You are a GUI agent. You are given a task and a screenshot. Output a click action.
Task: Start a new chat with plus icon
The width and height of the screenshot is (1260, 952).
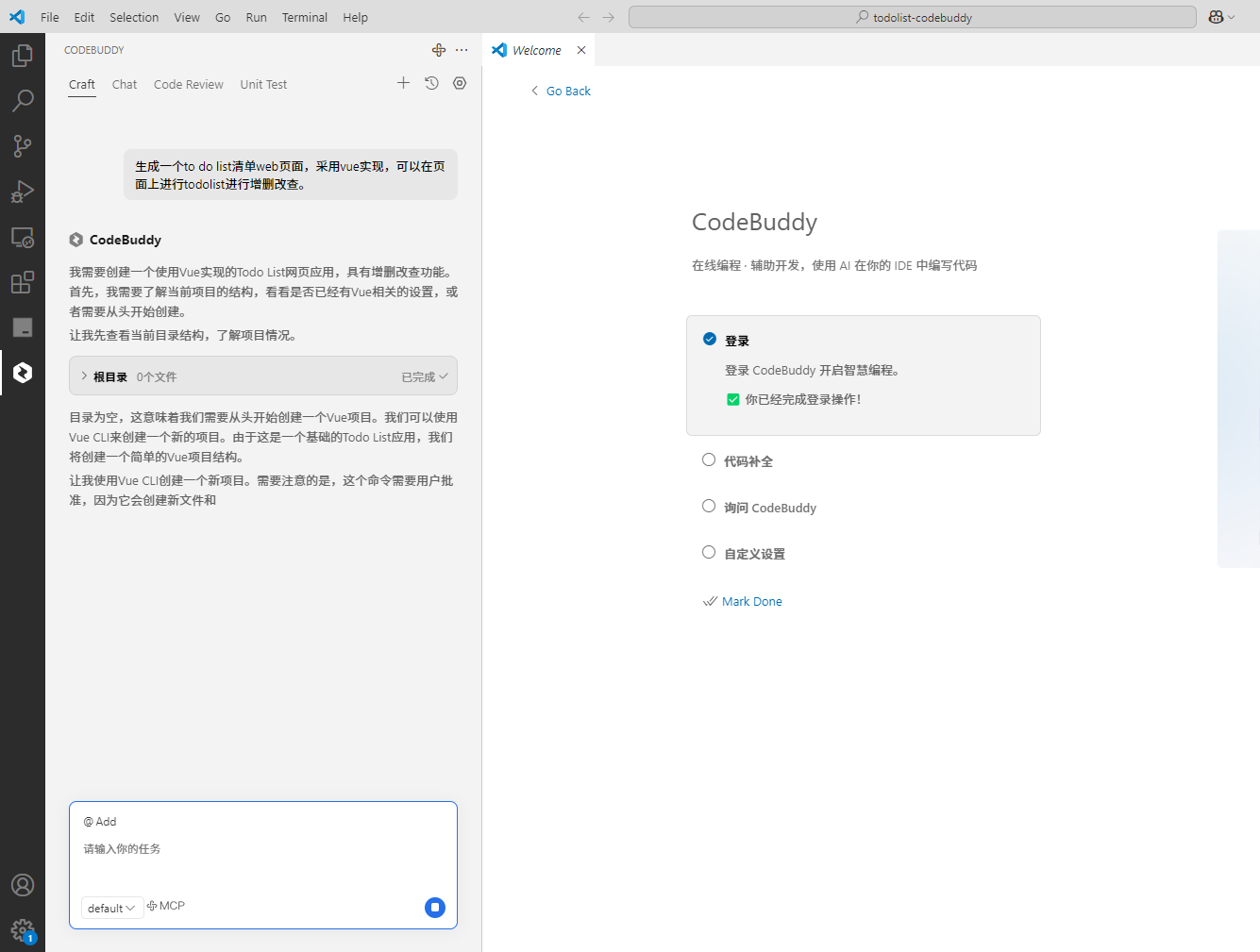tap(403, 83)
